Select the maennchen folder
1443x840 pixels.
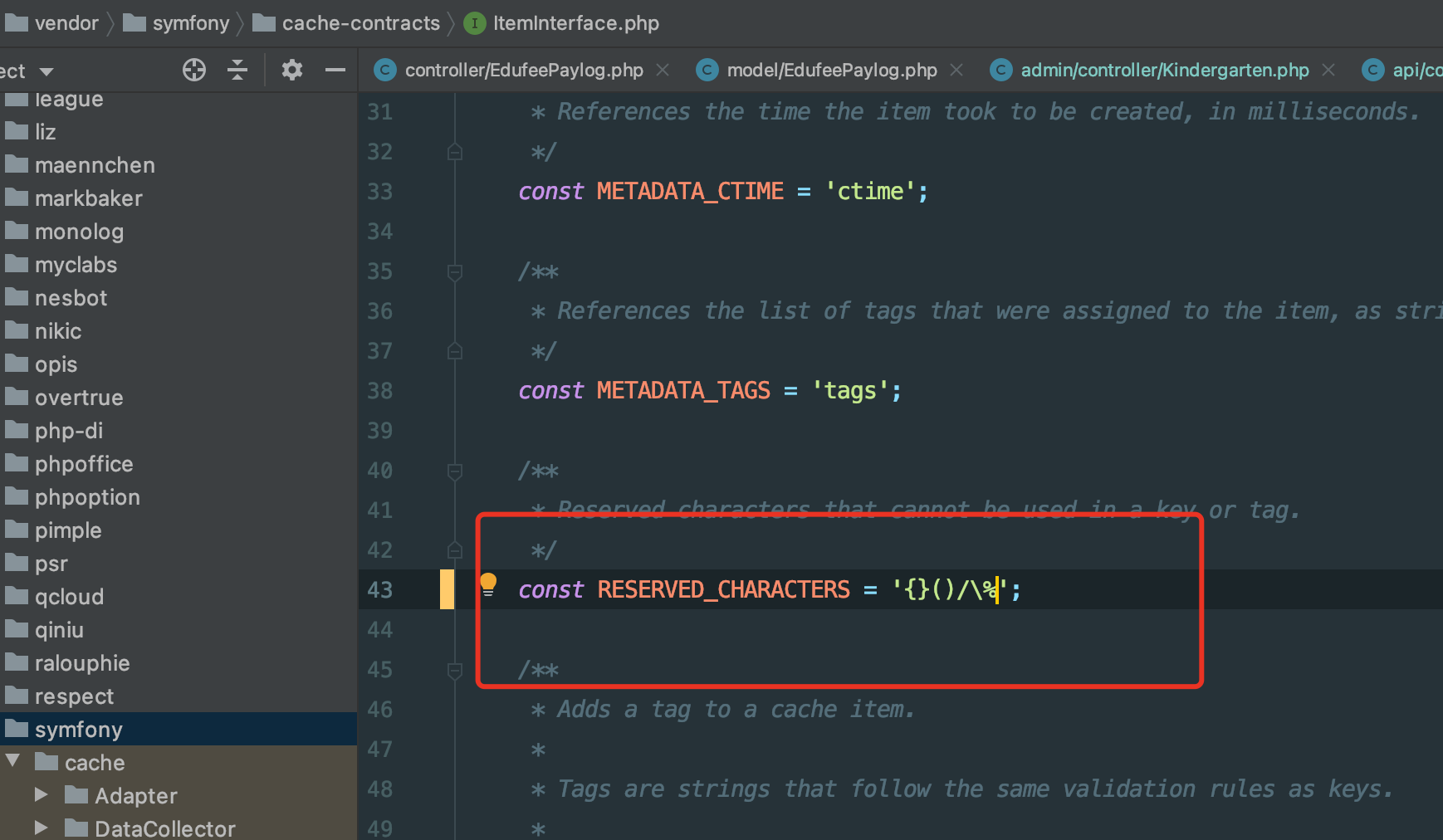(179, 164)
